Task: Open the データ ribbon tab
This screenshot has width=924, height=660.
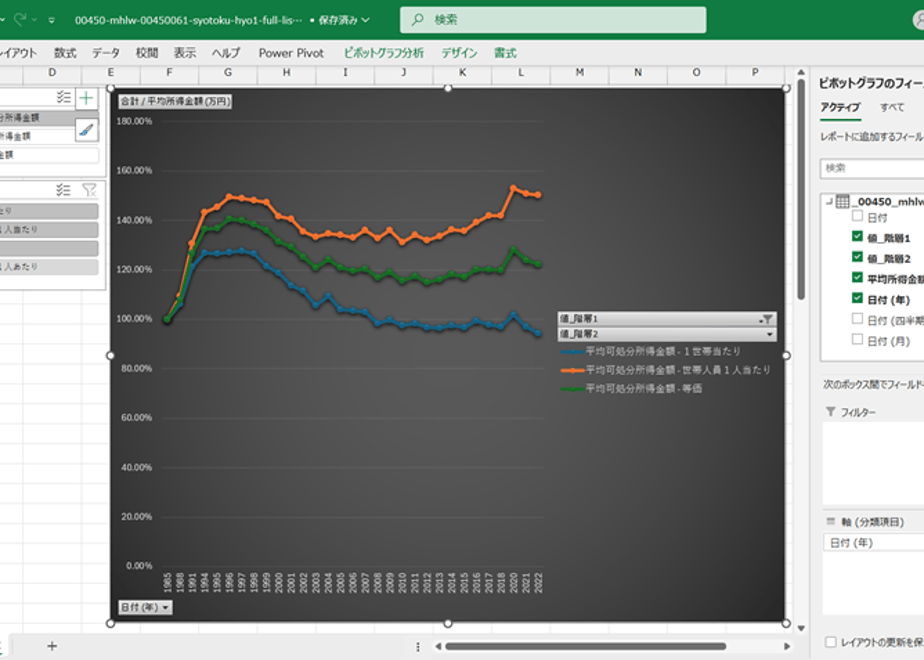Action: point(106,53)
